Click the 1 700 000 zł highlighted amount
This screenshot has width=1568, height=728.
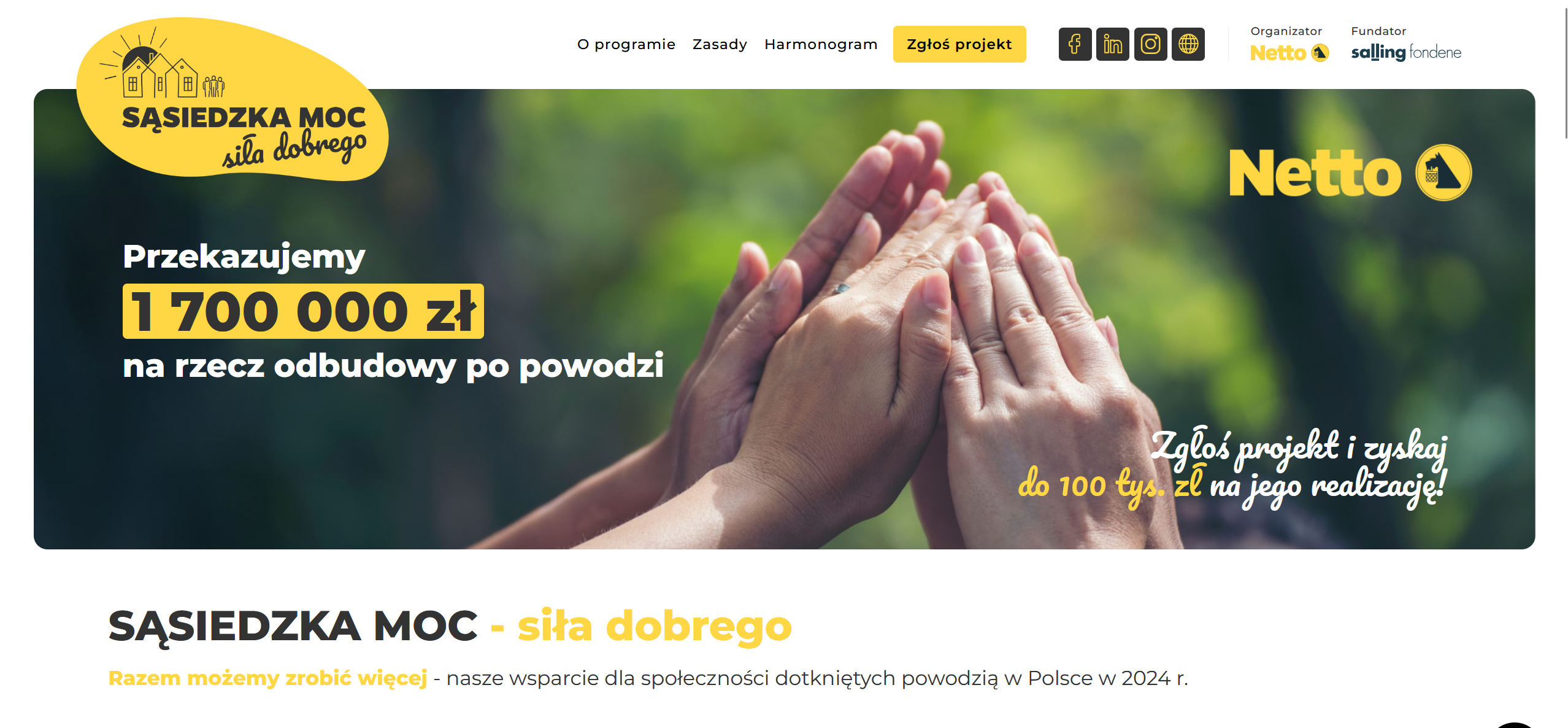click(303, 311)
